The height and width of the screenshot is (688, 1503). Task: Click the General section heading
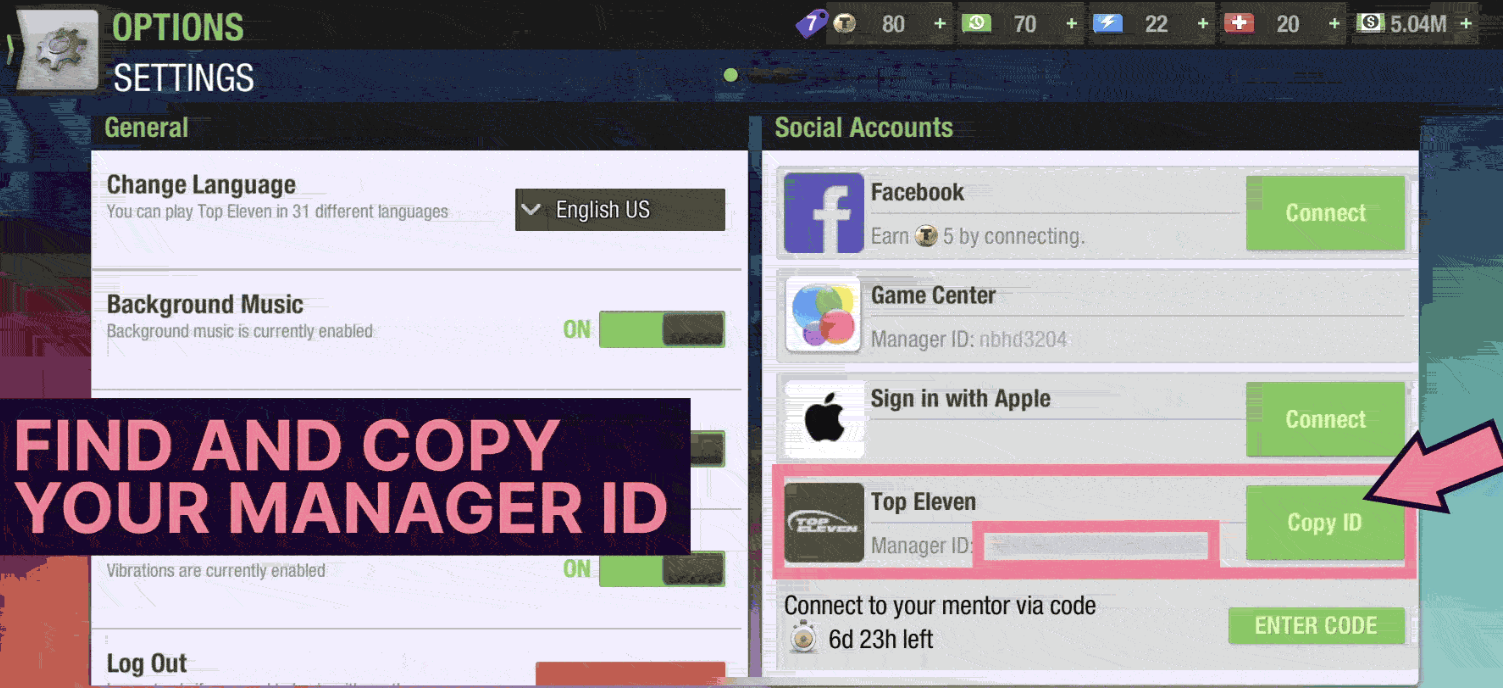[146, 128]
